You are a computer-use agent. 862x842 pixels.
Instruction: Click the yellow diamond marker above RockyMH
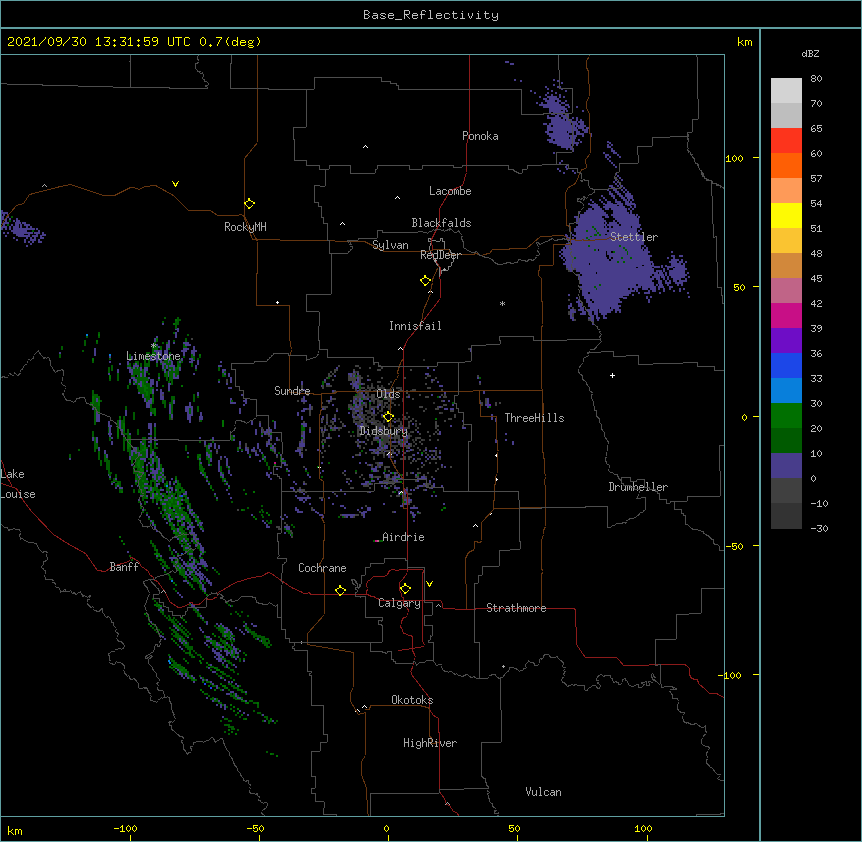point(250,204)
